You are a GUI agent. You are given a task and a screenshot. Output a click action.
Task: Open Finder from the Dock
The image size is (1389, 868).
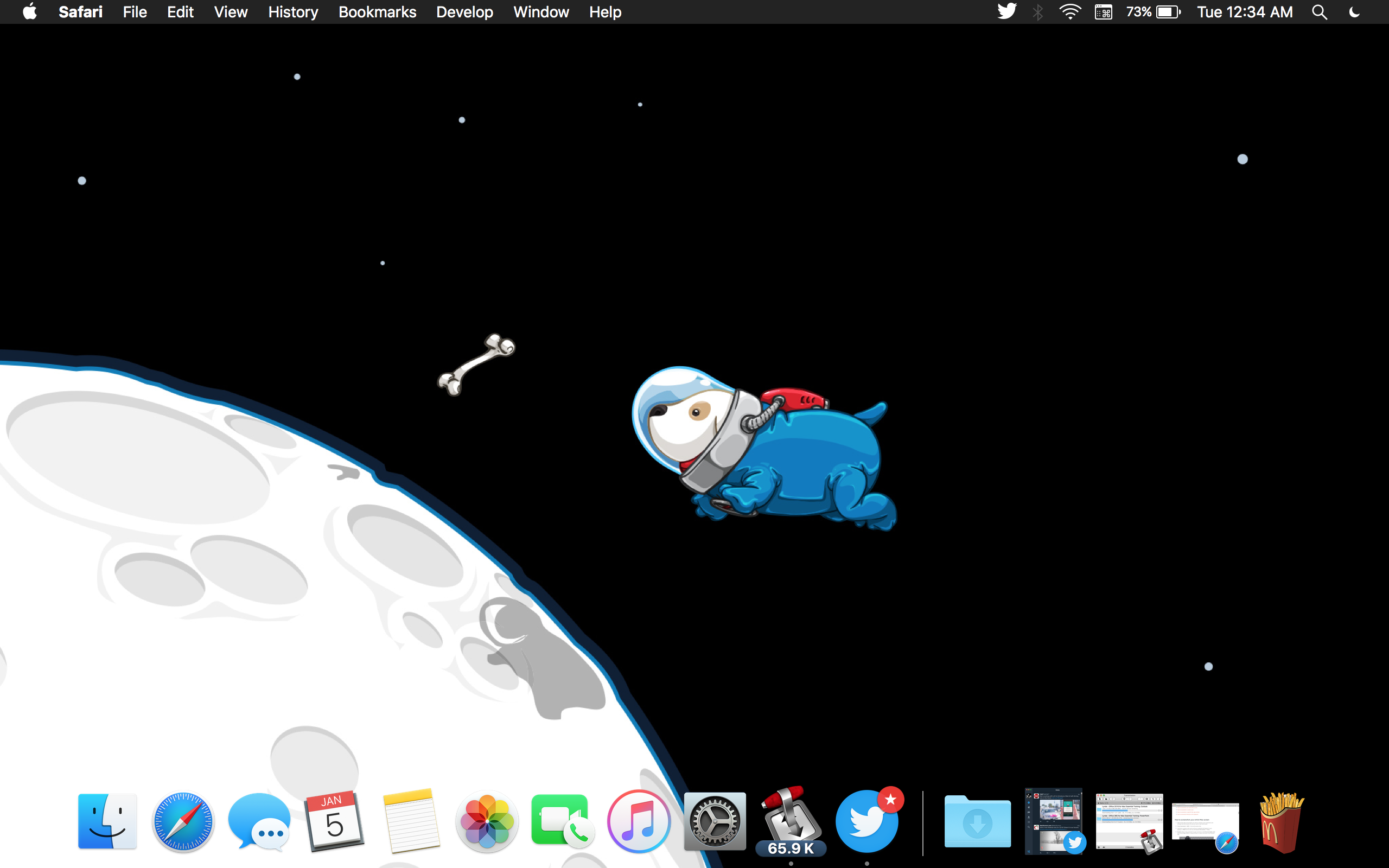pyautogui.click(x=107, y=821)
